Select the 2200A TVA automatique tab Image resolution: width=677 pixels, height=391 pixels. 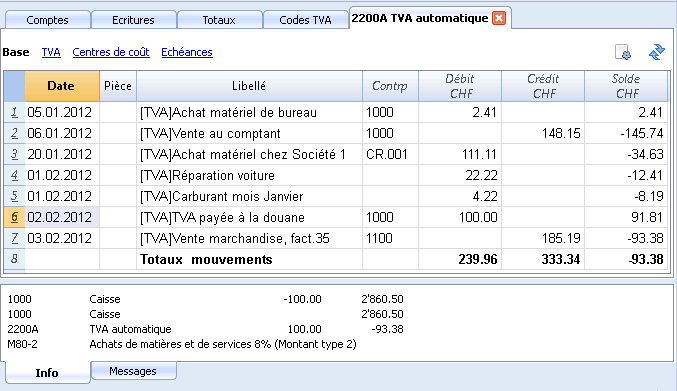coord(420,18)
